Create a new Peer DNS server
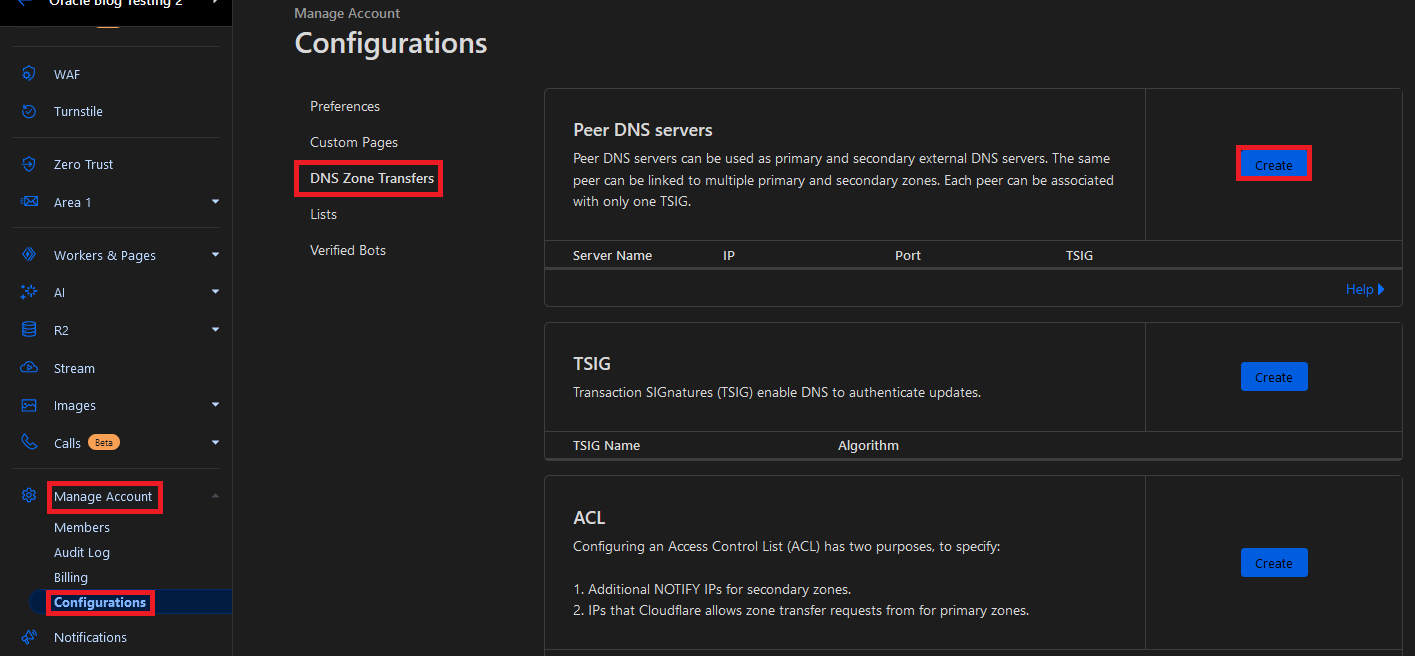1415x656 pixels. 1273,165
